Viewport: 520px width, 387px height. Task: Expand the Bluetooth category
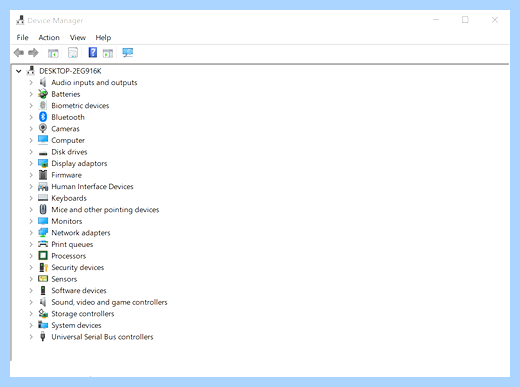[31, 117]
